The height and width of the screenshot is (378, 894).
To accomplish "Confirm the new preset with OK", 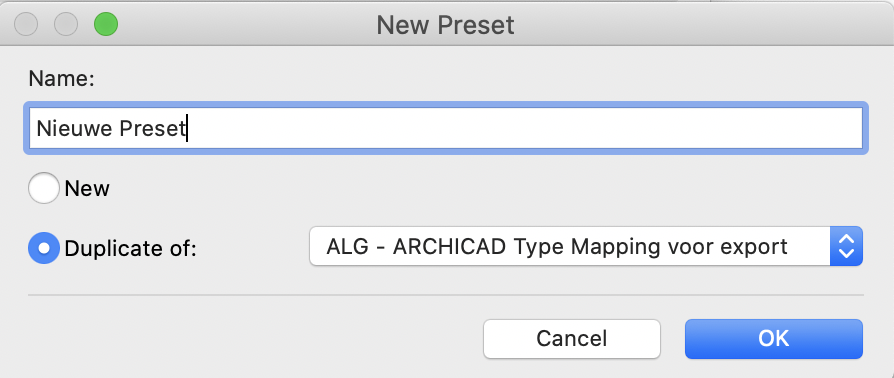I will click(774, 339).
